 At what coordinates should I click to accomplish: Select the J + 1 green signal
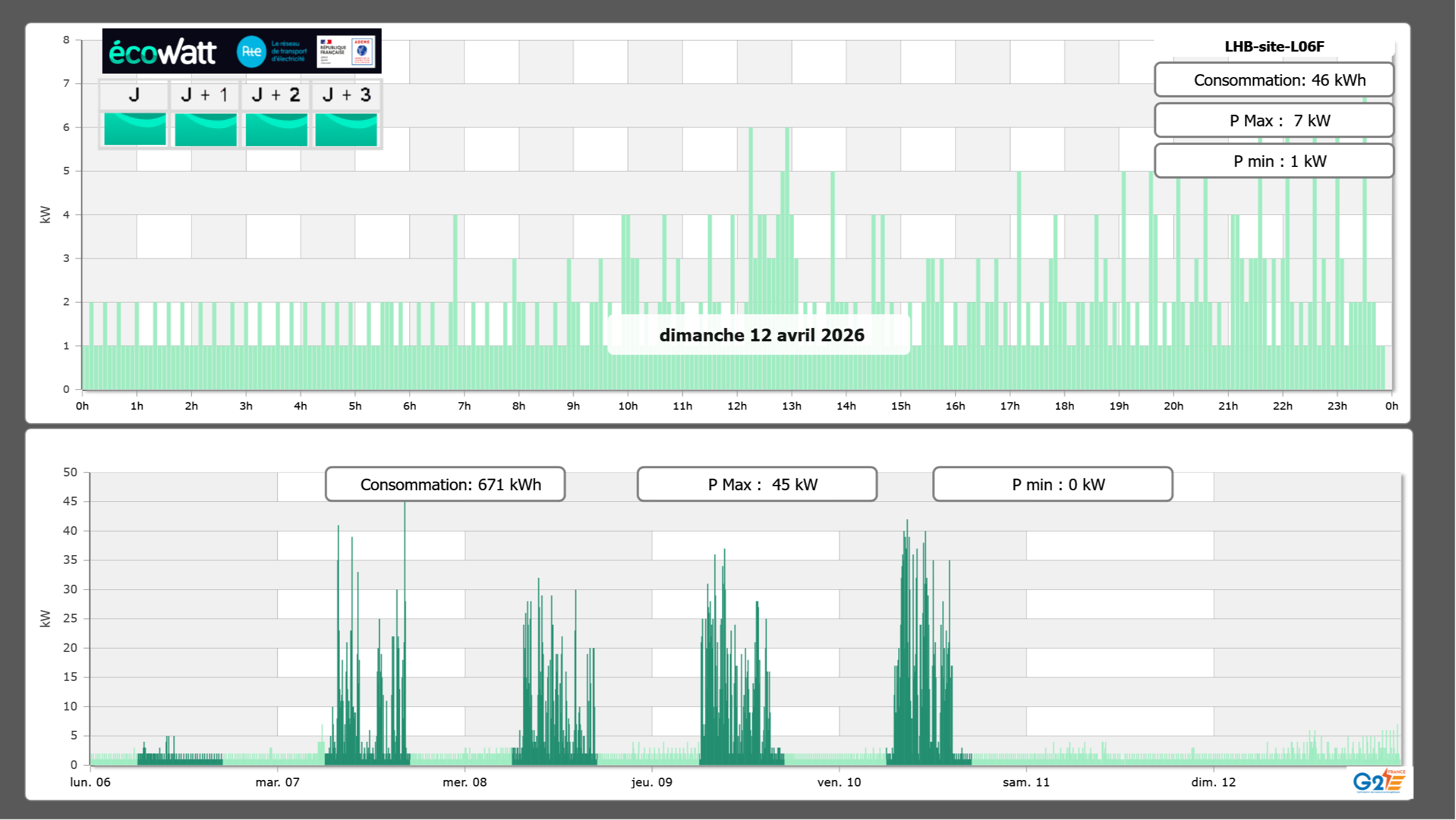205,129
